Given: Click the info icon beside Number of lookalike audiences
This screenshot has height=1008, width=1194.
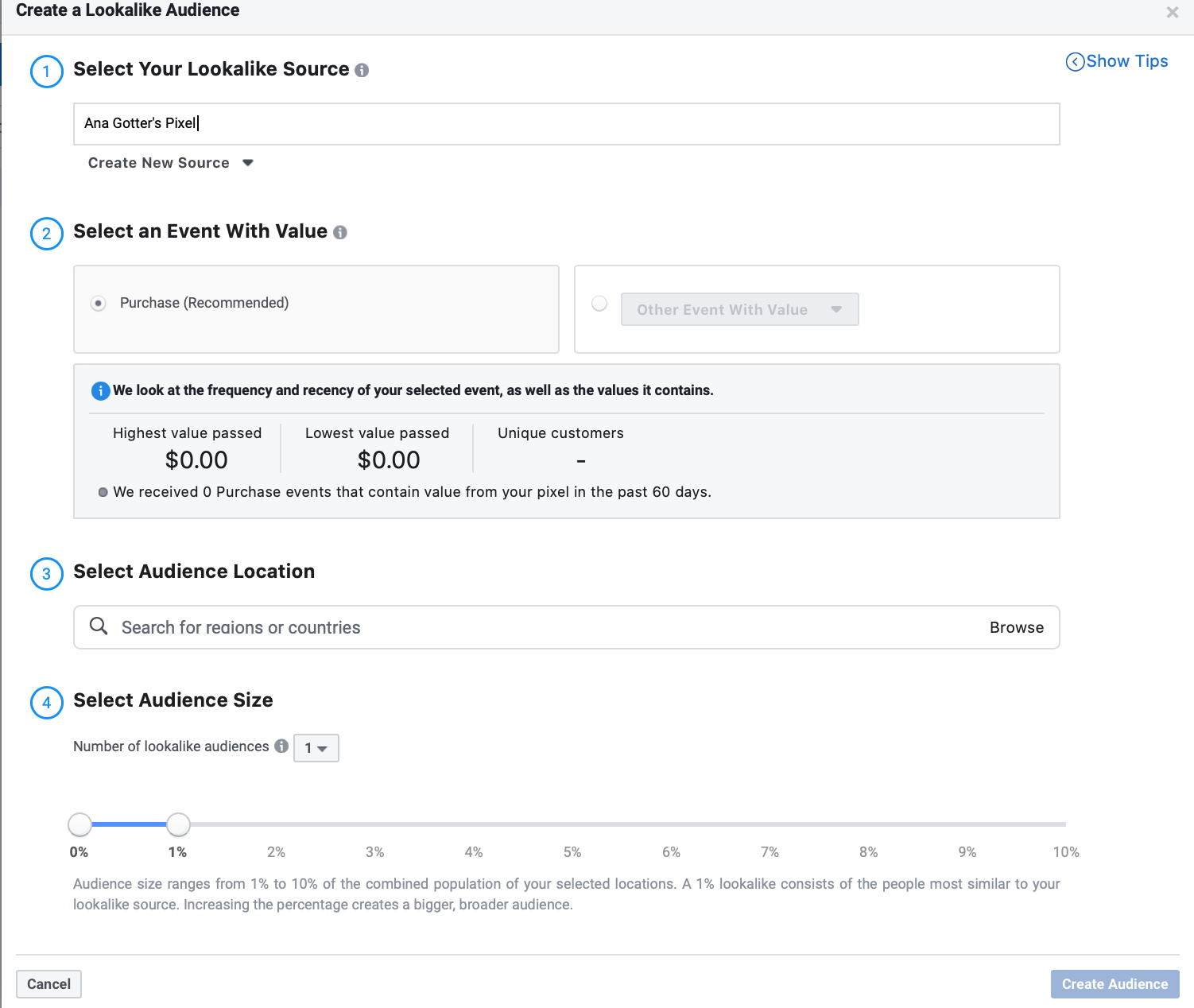Looking at the screenshot, I should [x=282, y=746].
